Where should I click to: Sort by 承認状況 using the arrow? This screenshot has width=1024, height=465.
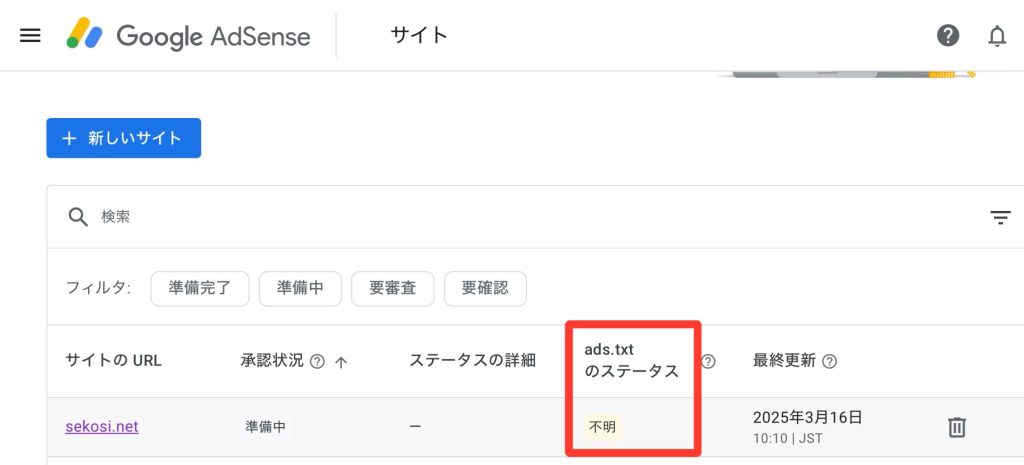[341, 362]
